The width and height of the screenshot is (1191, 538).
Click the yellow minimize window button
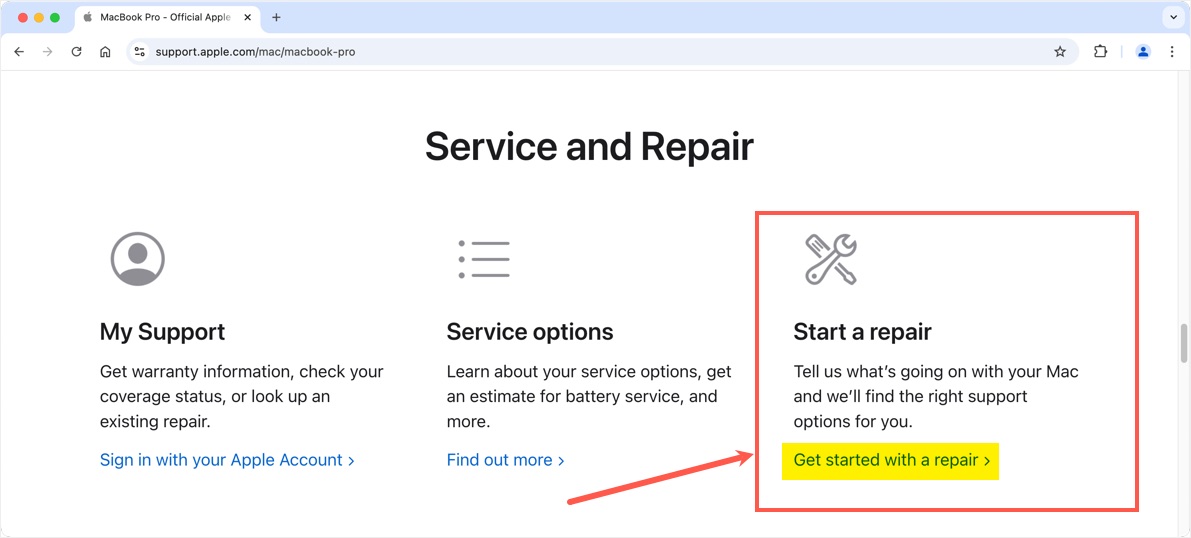[x=39, y=17]
